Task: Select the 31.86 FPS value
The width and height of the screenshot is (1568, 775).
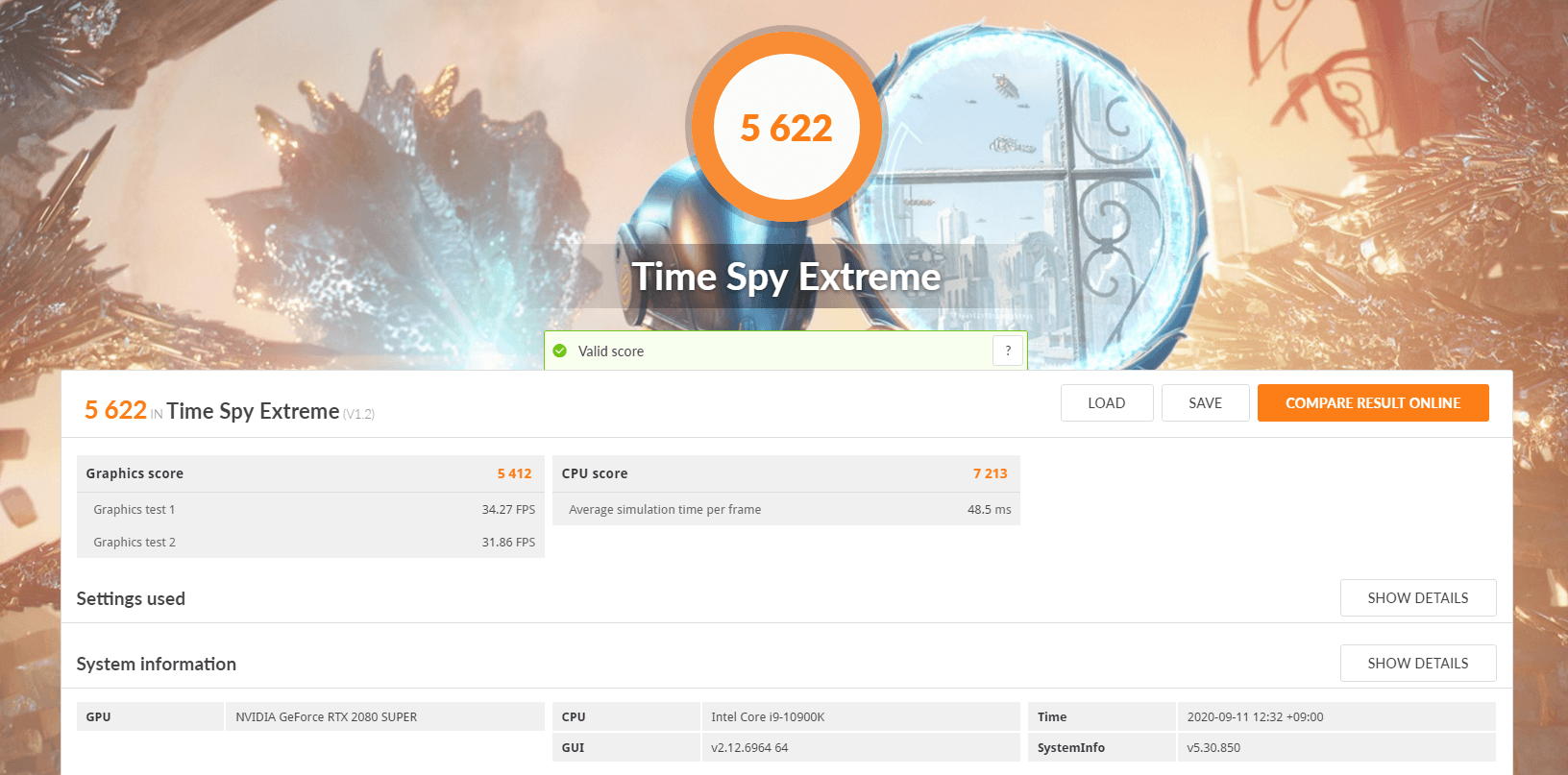Action: pos(508,543)
